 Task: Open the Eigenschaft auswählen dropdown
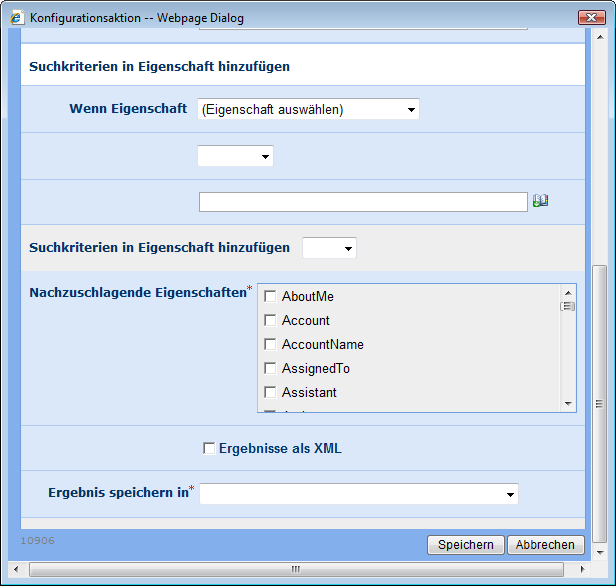point(308,109)
